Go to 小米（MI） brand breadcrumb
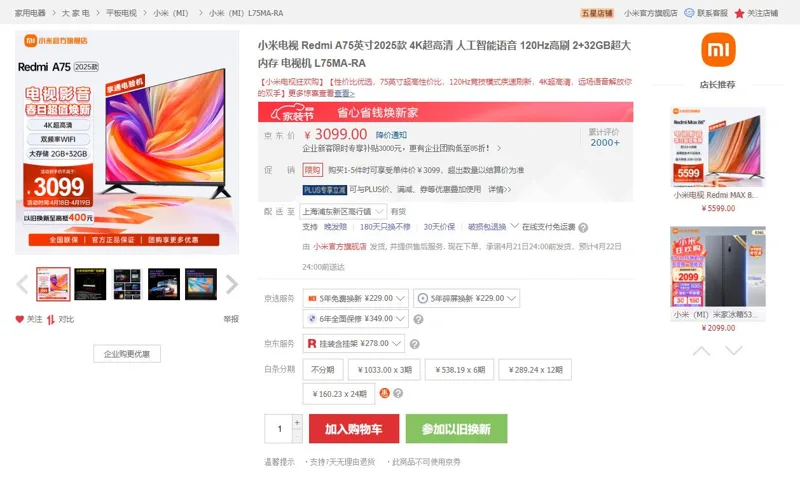This screenshot has width=800, height=477. coord(171,13)
